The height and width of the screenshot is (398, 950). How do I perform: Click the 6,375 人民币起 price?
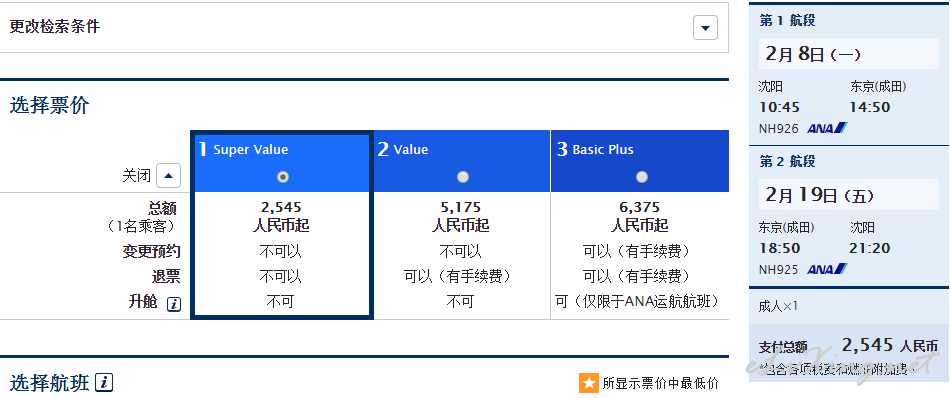[640, 217]
